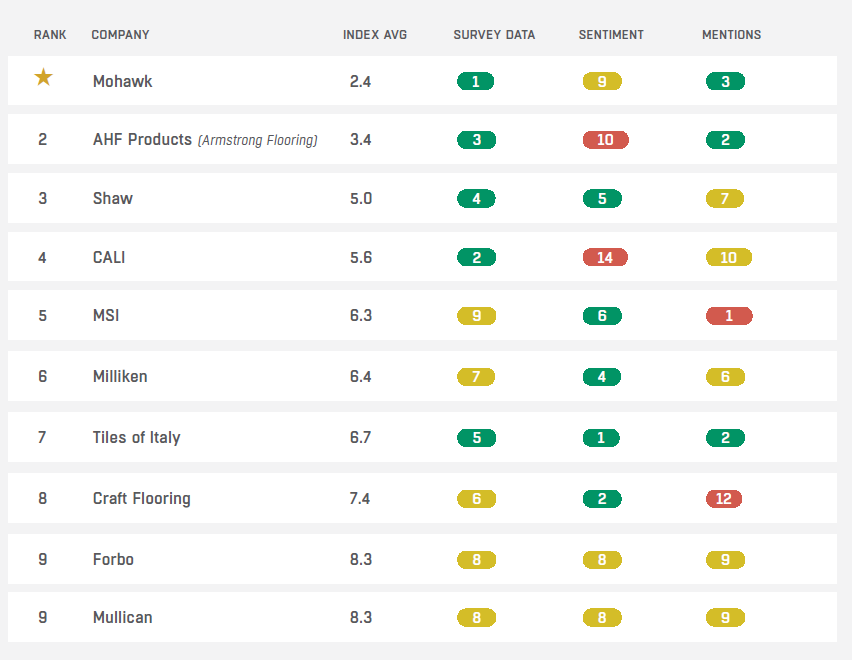Image resolution: width=852 pixels, height=660 pixels.
Task: Sort by the COMPANY column header
Action: coord(120,35)
